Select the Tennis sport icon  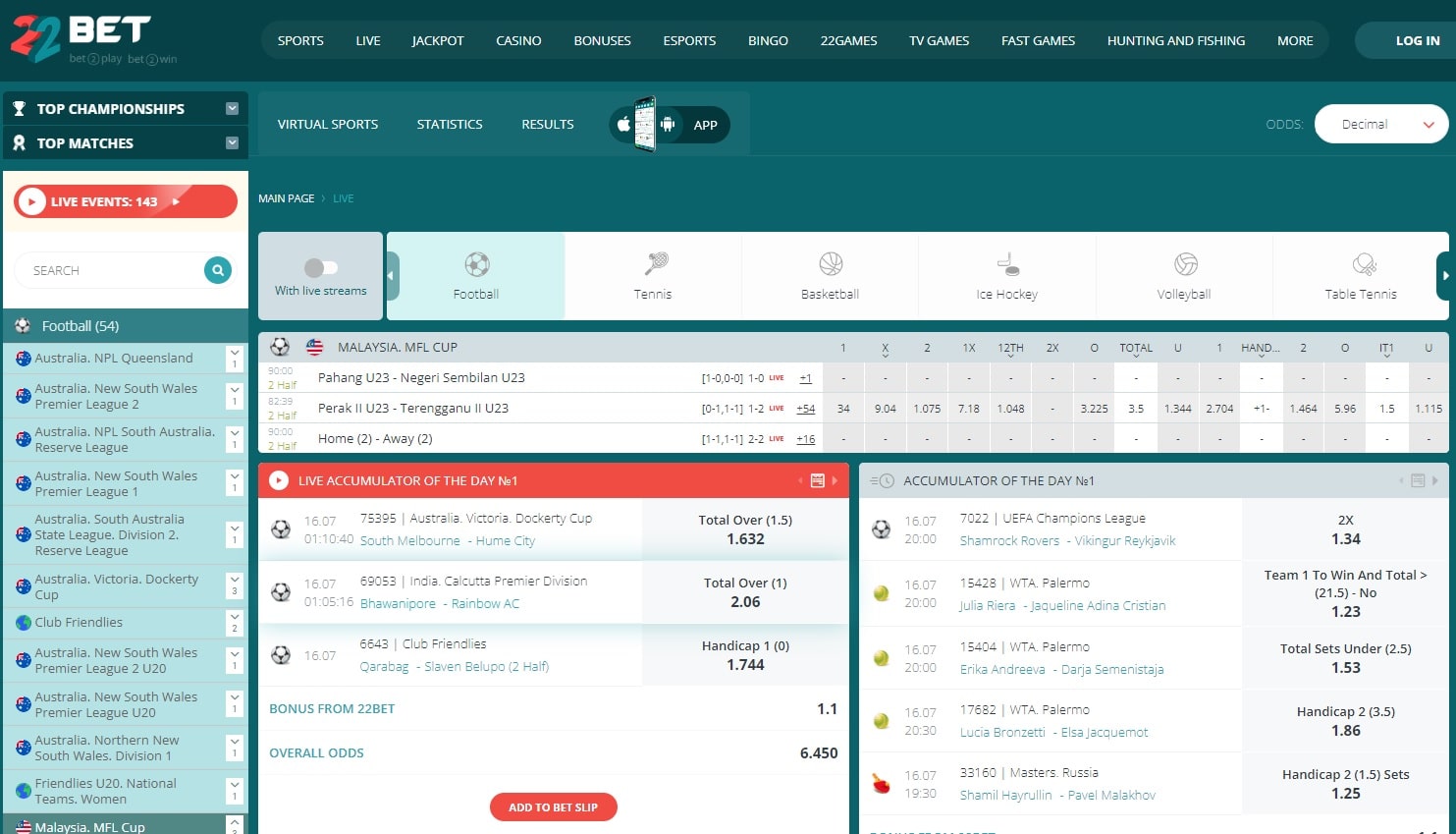(x=656, y=264)
